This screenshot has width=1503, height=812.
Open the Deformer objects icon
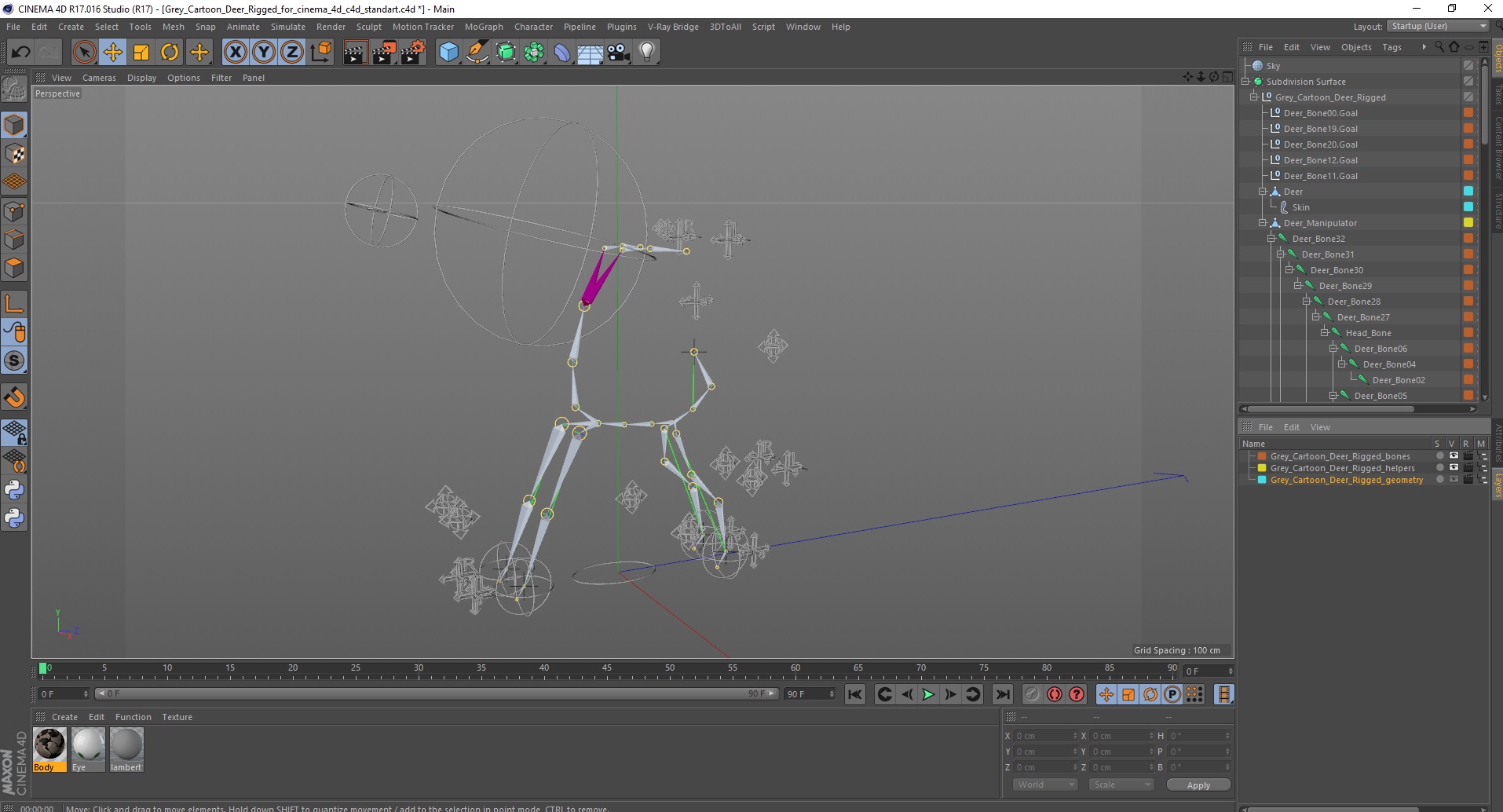(562, 53)
